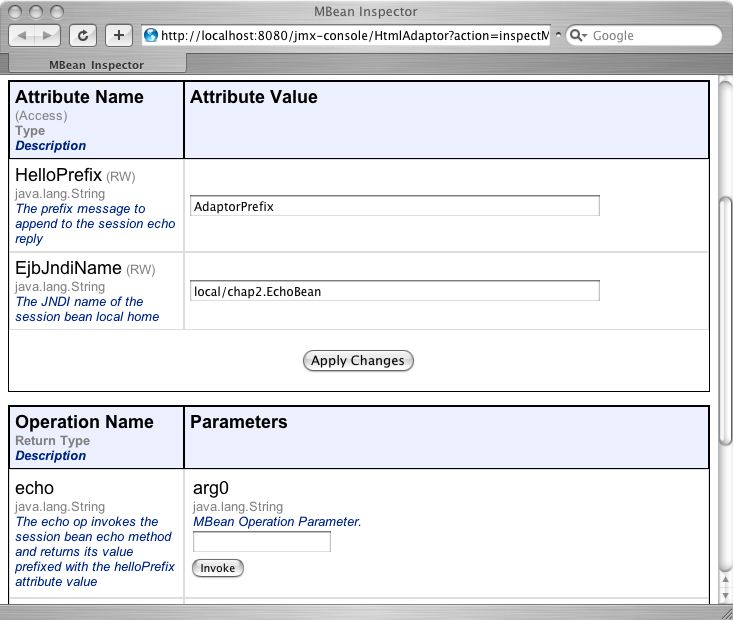
Task: Select the MBean Inspector tab
Action: coord(96,64)
